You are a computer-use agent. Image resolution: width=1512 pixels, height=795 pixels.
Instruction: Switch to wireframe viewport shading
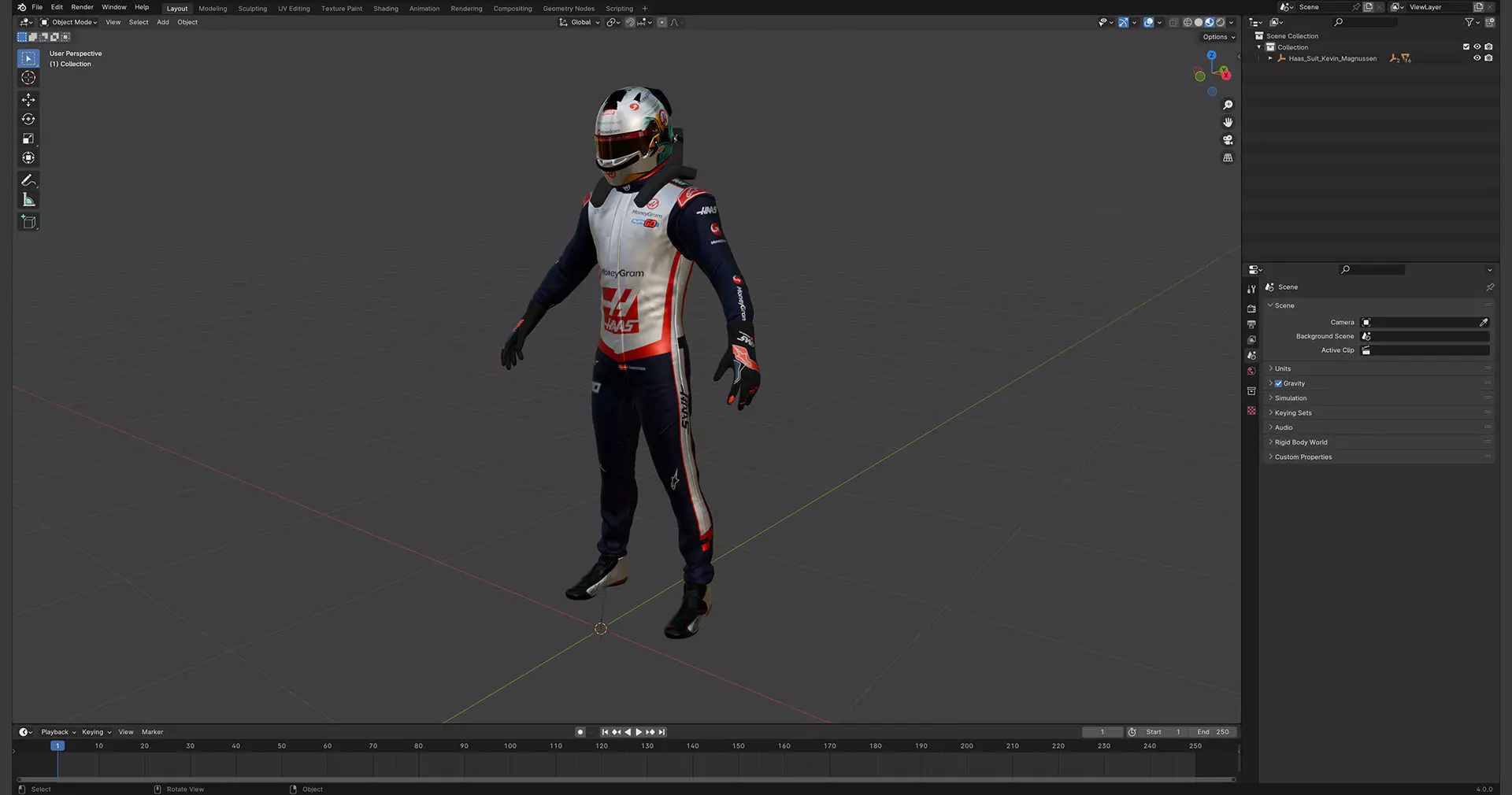pyautogui.click(x=1188, y=22)
